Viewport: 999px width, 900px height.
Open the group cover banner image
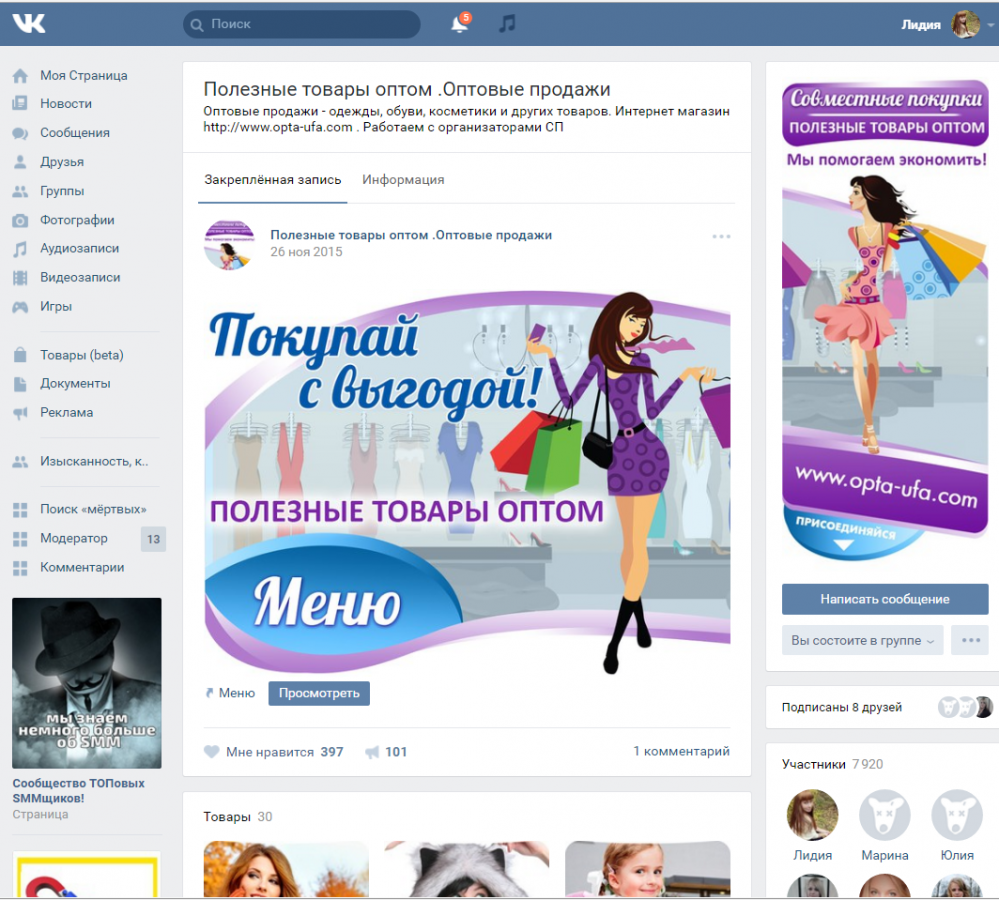885,322
